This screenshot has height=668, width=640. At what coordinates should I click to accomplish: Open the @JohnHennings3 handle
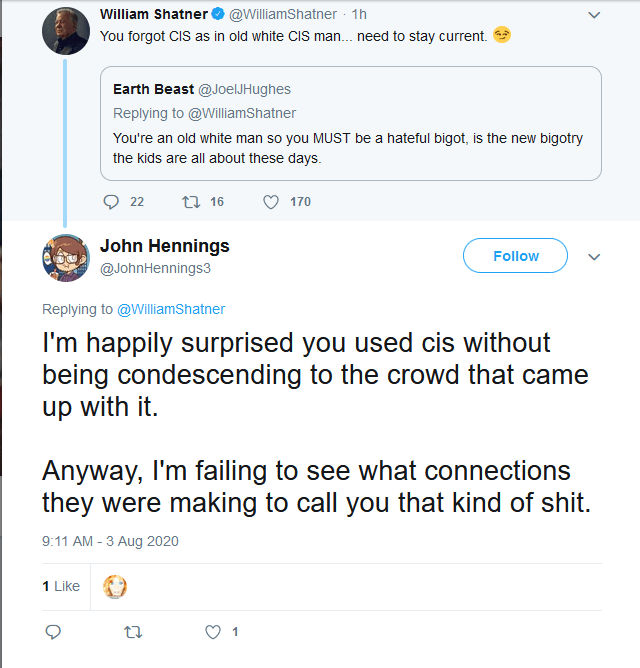coord(155,268)
